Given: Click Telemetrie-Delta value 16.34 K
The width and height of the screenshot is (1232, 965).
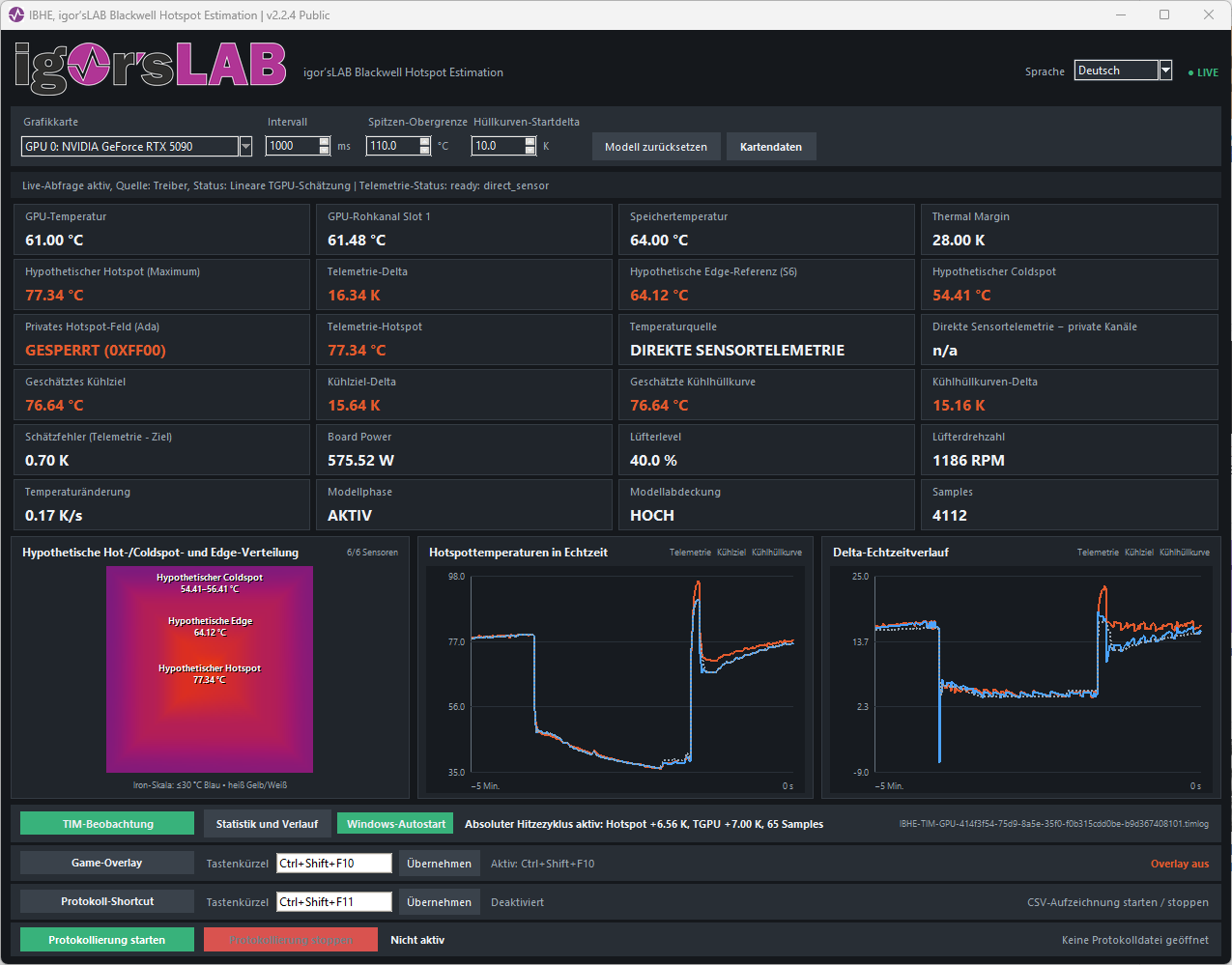Looking at the screenshot, I should 354,296.
